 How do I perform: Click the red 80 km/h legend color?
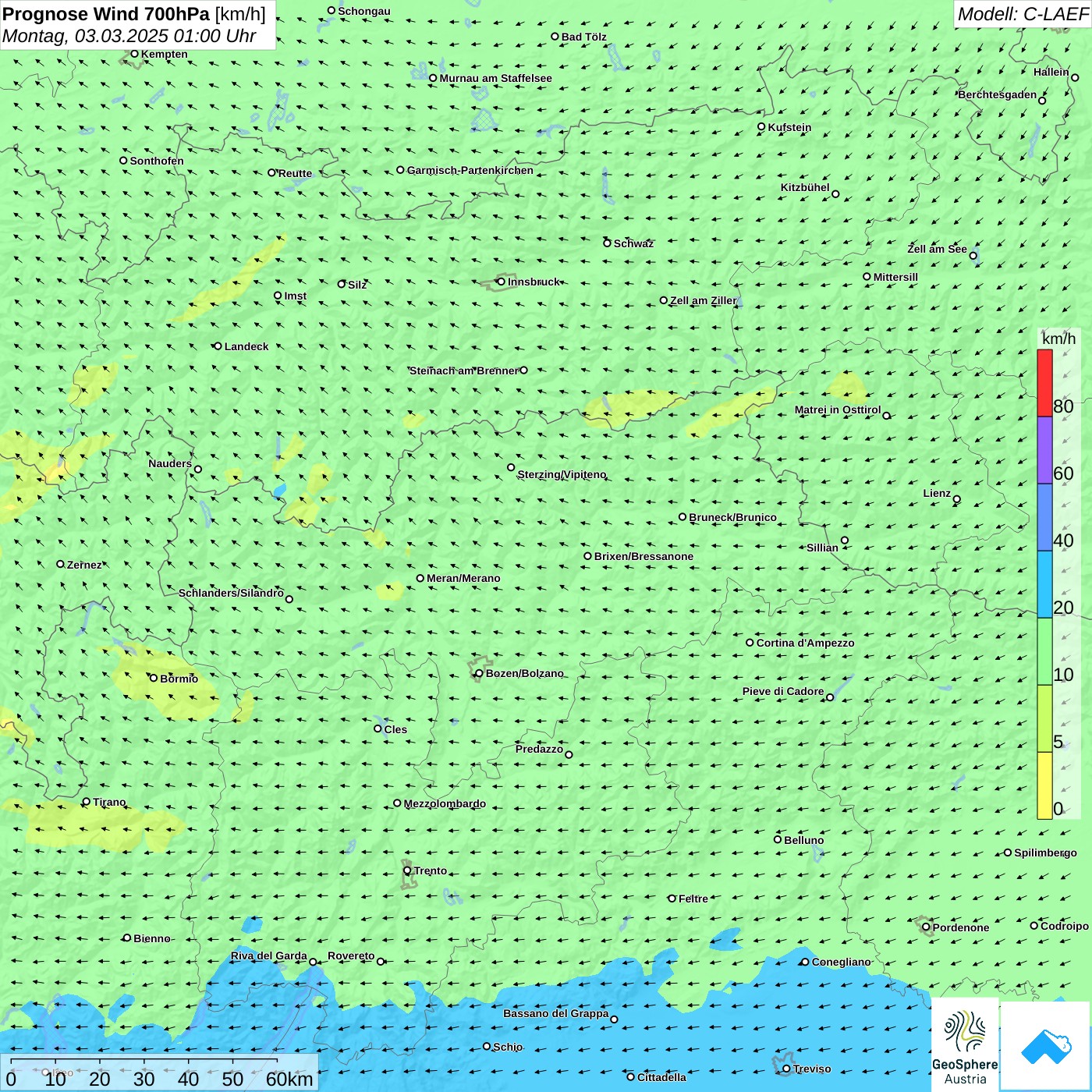[1044, 383]
